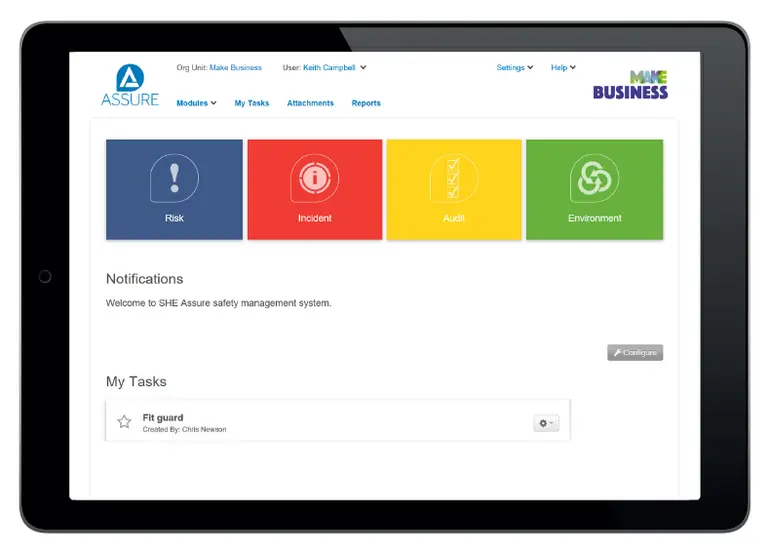
Task: Click 'Created By: Chris Newson' text
Action: [184, 430]
